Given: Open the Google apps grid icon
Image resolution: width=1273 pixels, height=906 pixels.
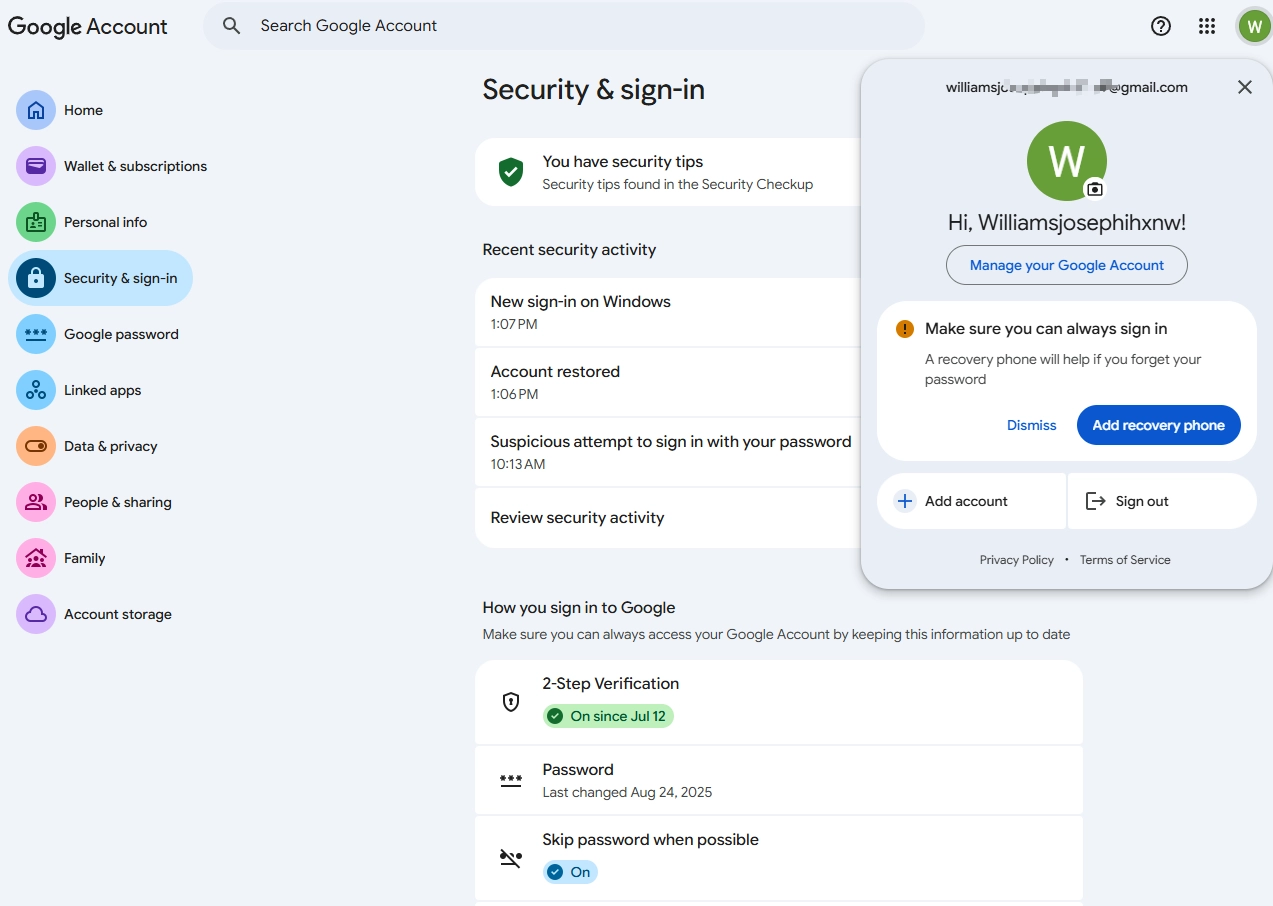Looking at the screenshot, I should coord(1207,27).
